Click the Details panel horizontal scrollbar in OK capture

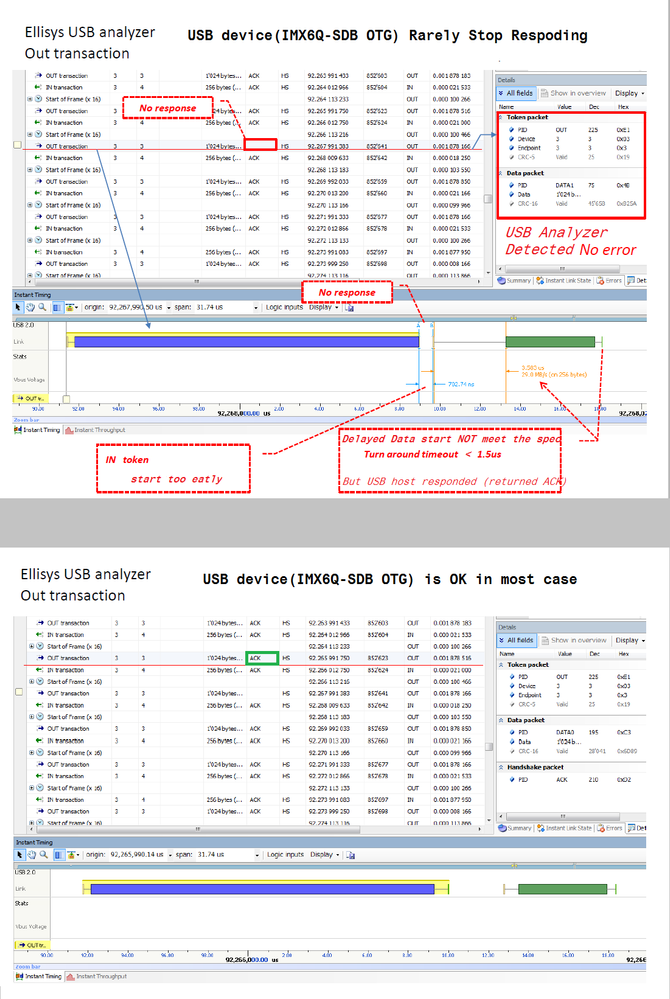coord(562,816)
